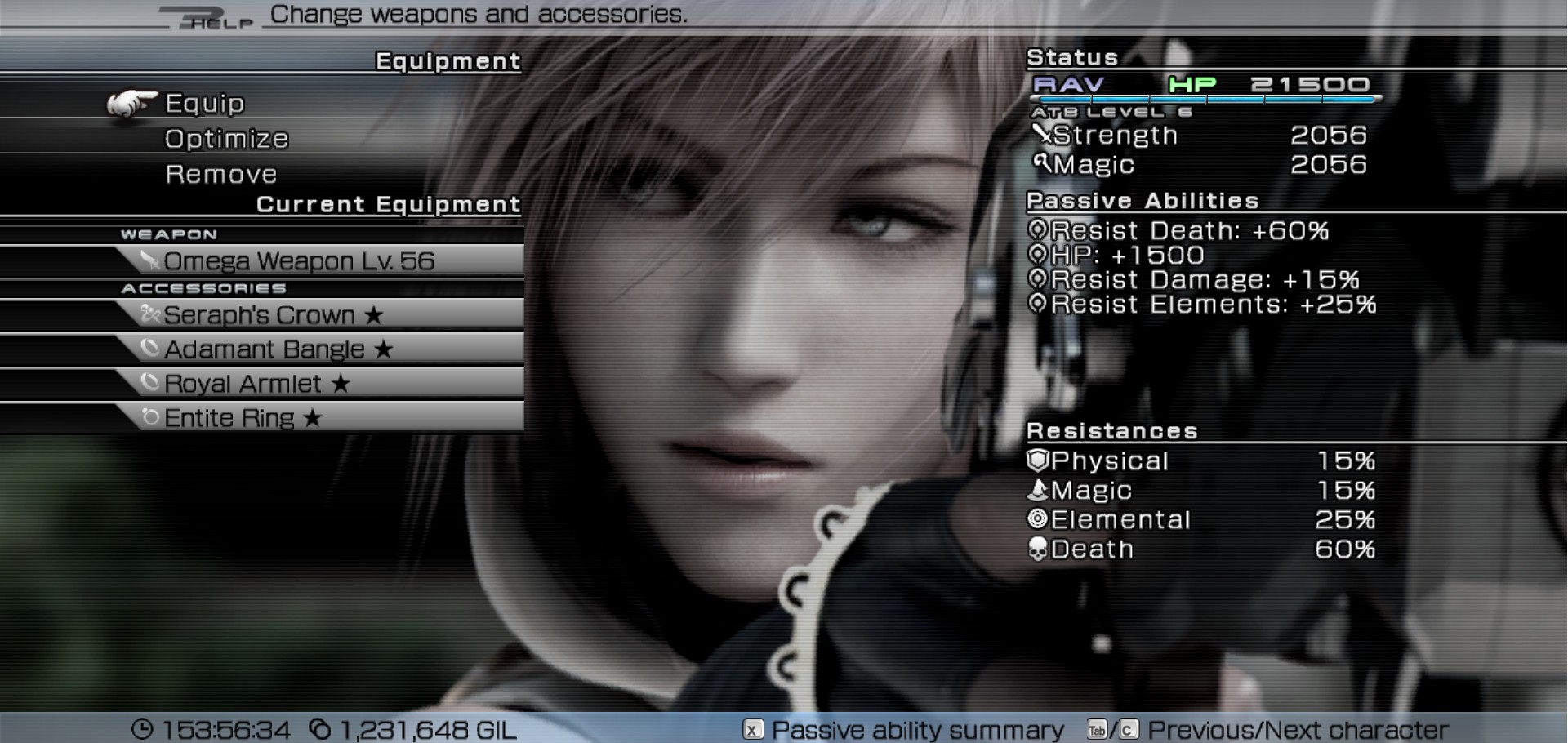Image resolution: width=1568 pixels, height=743 pixels.
Task: Click the C key next character icon
Action: (1128, 729)
